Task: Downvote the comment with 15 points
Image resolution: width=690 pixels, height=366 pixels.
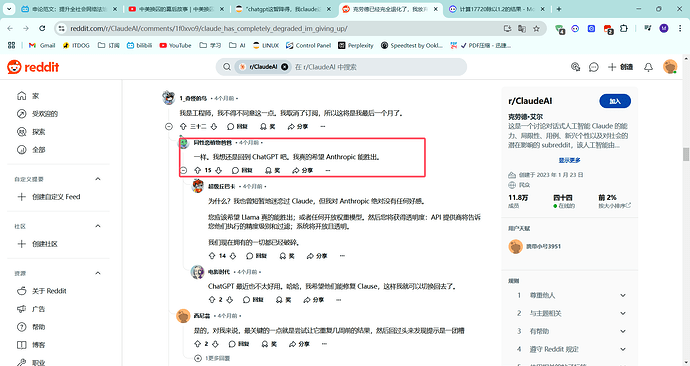Action: coord(218,170)
